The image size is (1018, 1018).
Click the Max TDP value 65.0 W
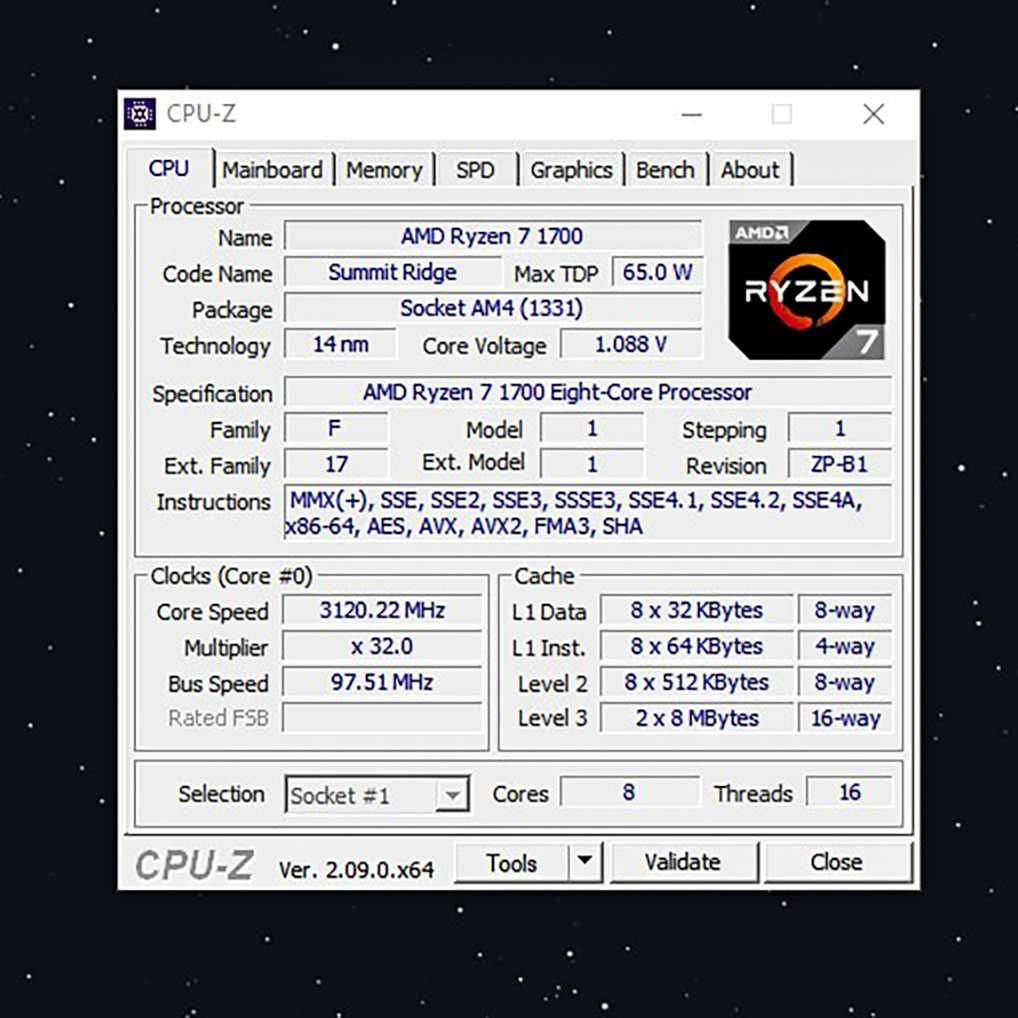657,272
